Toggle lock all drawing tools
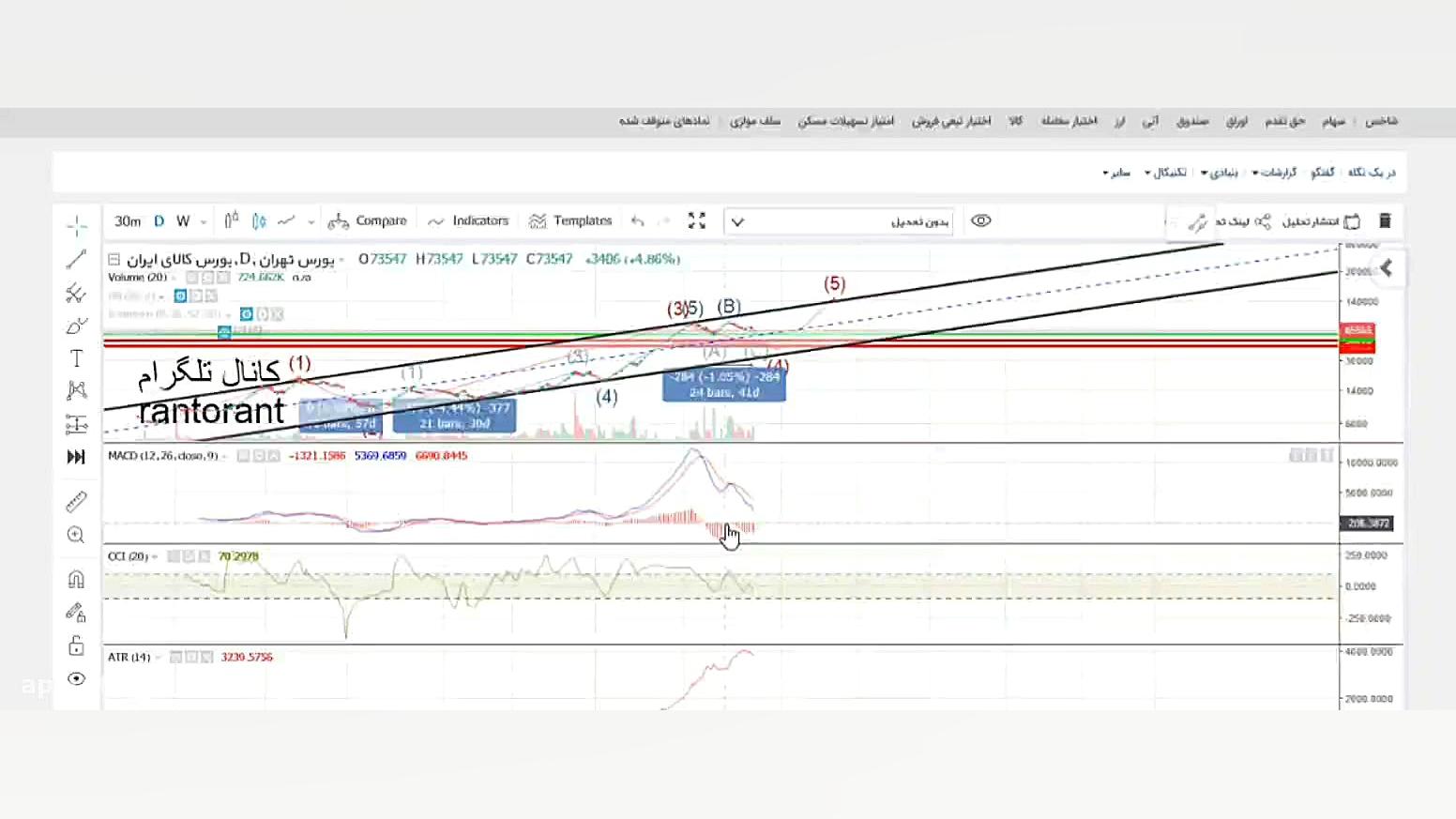 77,645
